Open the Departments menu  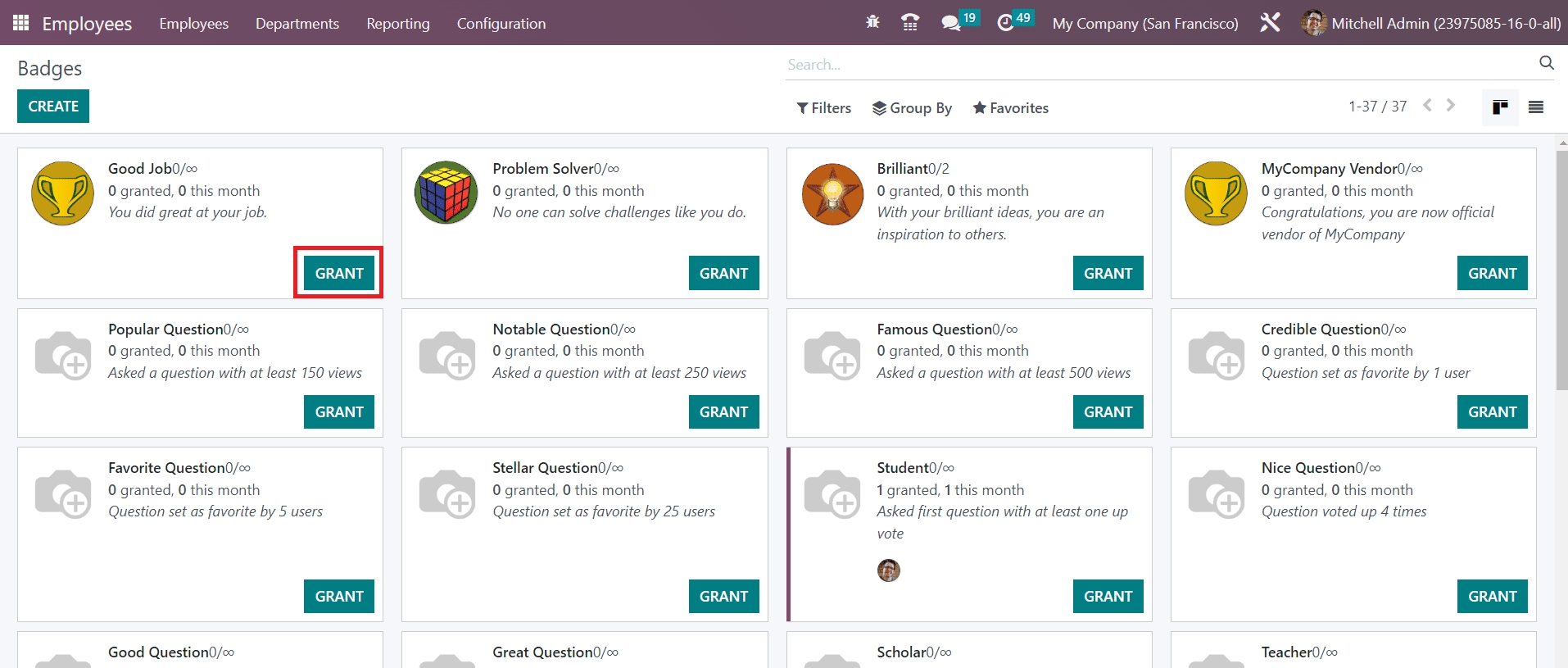pyautogui.click(x=297, y=24)
